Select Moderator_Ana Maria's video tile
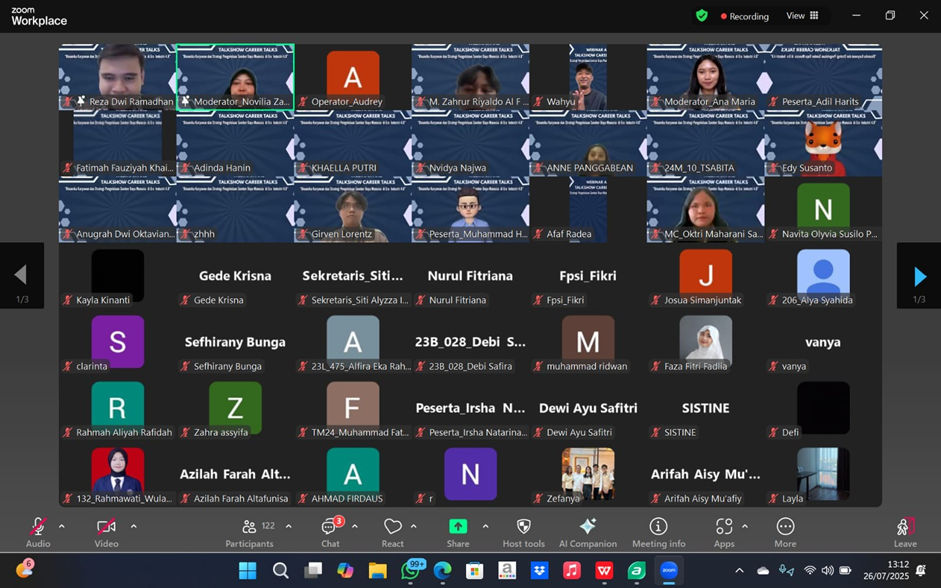The width and height of the screenshot is (941, 588). [705, 77]
